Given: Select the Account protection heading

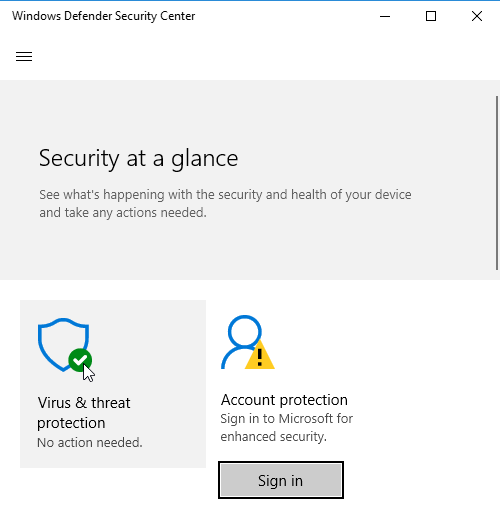Looking at the screenshot, I should click(284, 400).
